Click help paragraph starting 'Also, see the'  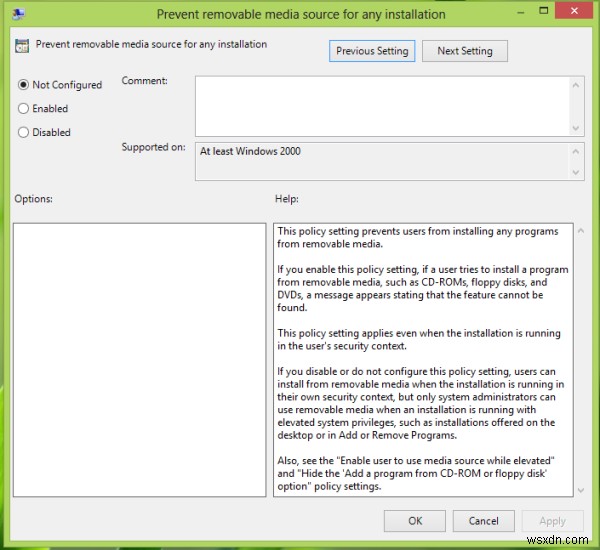[x=416, y=473]
